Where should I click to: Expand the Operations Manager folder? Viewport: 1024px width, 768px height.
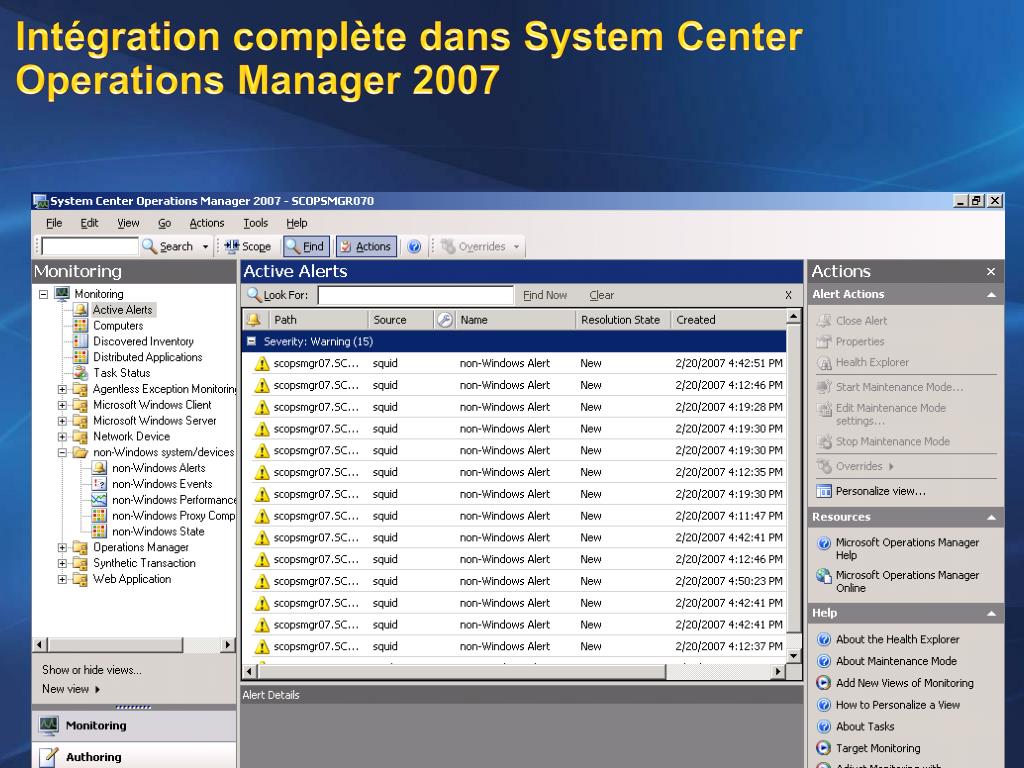coord(62,547)
